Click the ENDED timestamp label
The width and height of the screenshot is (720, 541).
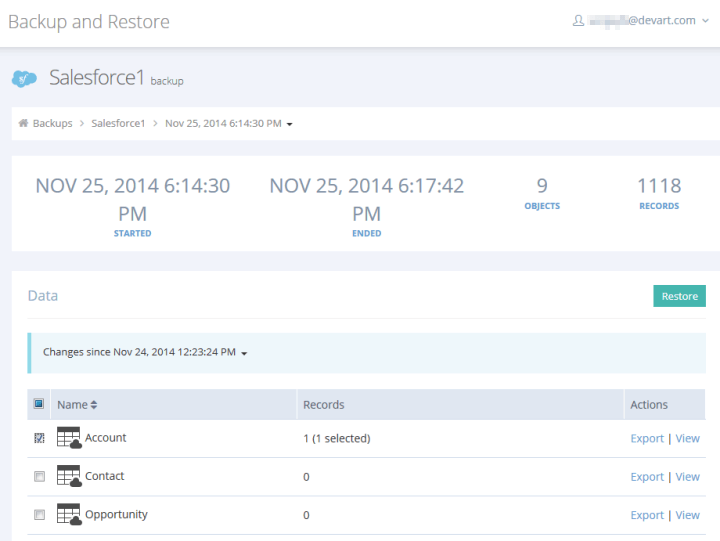point(366,233)
